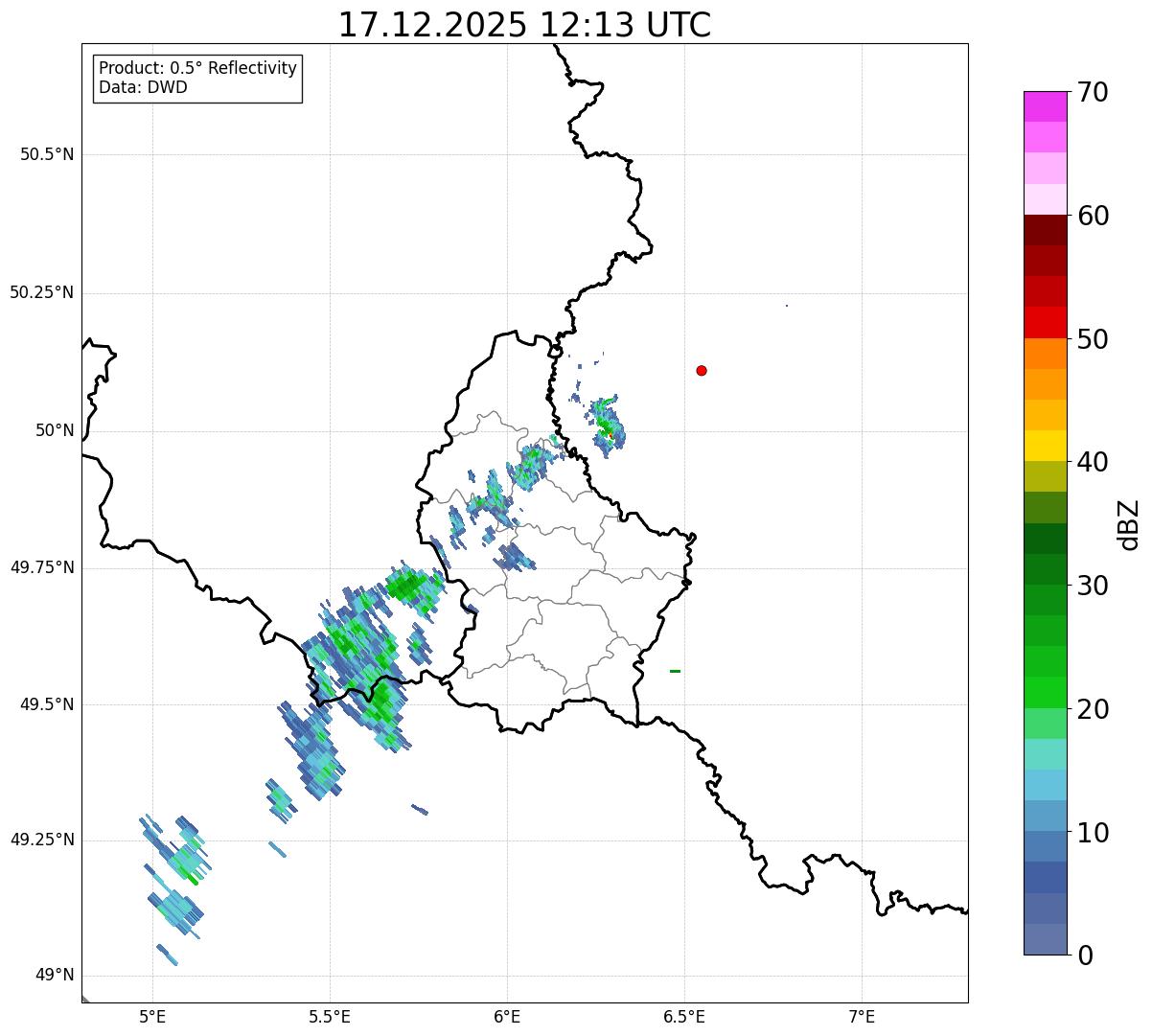1152x1036 pixels.
Task: Click the red radar site marker dot
Action: [x=702, y=370]
